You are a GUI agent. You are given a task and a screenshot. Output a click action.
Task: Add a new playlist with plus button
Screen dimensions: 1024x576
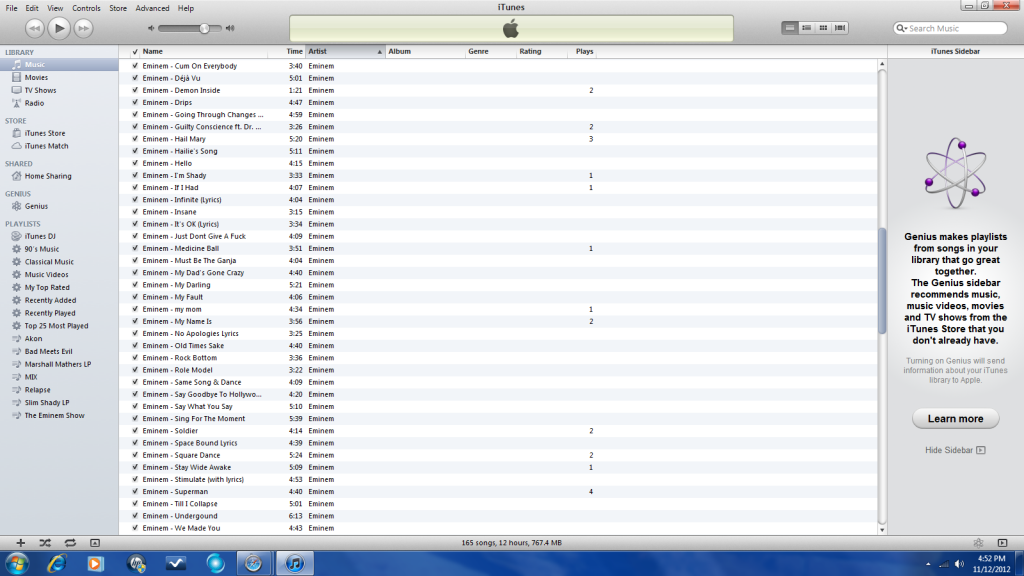[x=20, y=543]
